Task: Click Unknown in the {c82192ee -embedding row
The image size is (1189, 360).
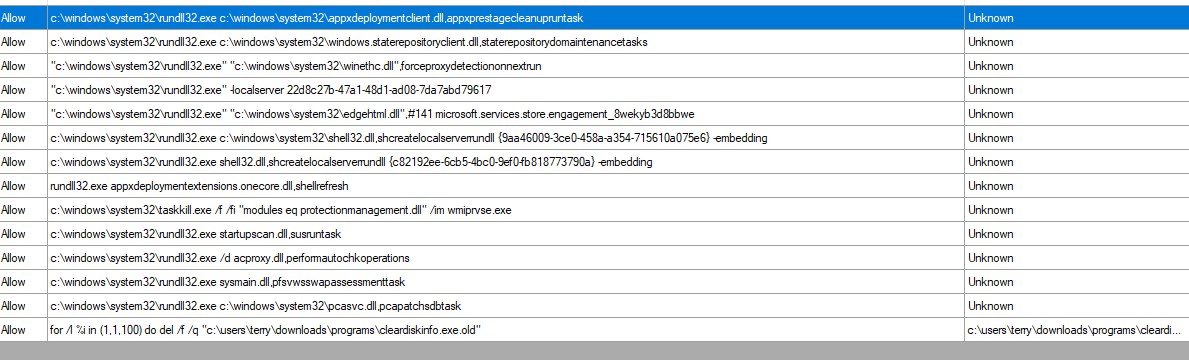Action: (990, 162)
